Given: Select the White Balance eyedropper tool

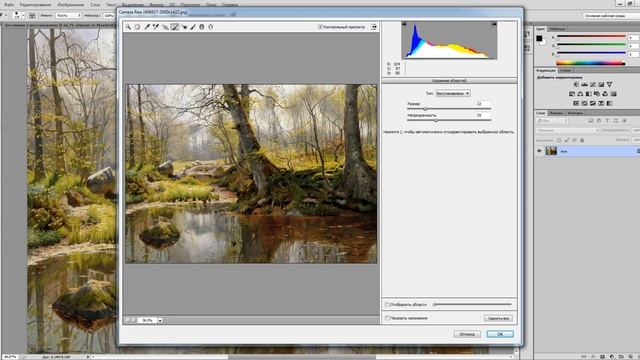Looking at the screenshot, I should click(147, 27).
